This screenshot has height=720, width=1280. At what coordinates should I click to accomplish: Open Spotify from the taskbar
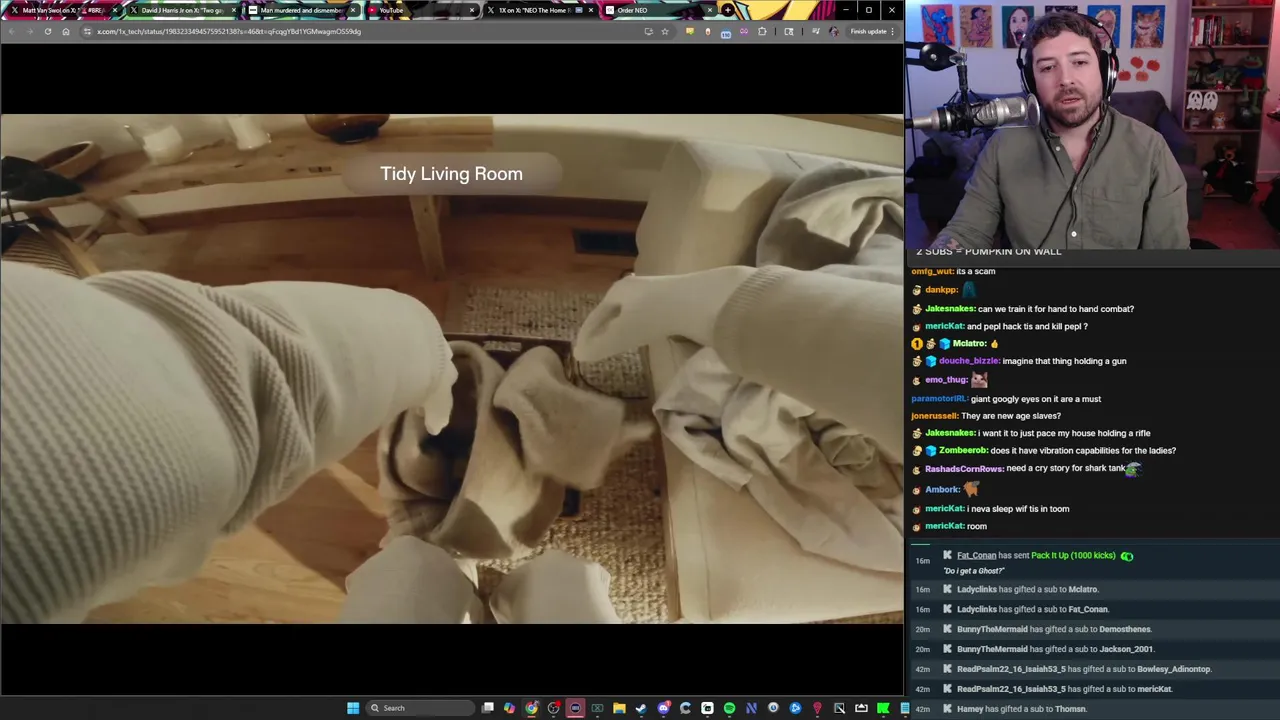click(x=729, y=708)
